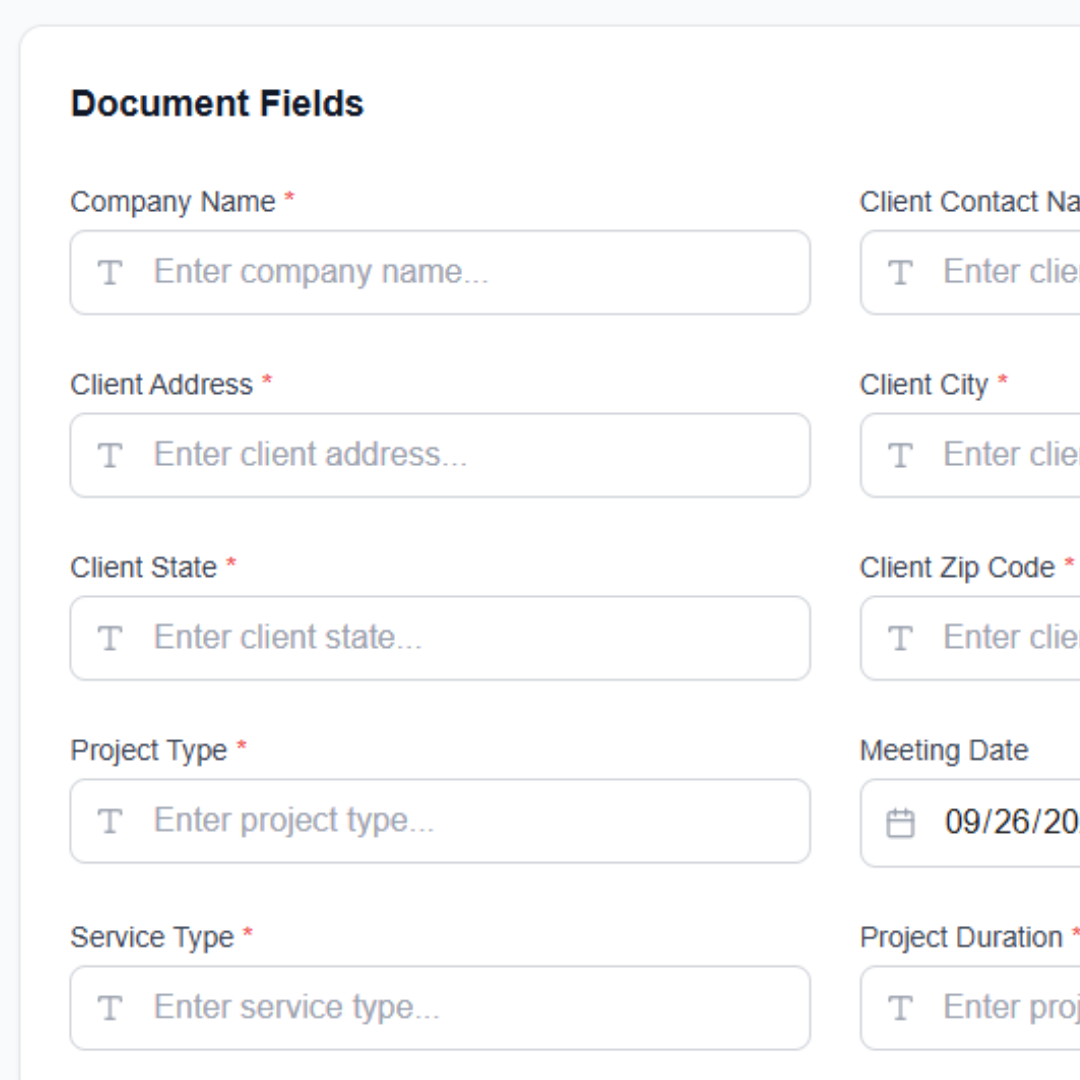Click the text icon in Client City field

tap(901, 456)
